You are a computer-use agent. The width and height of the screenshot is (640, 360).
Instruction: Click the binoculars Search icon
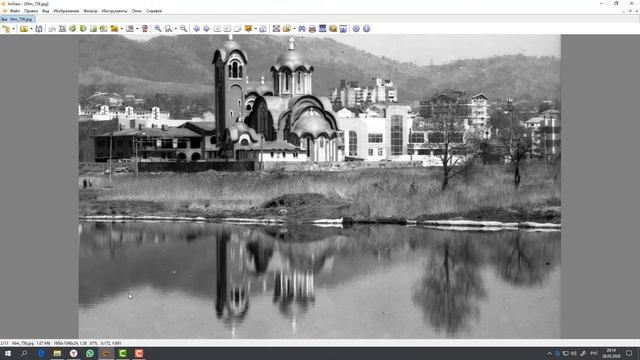pyautogui.click(x=302, y=29)
